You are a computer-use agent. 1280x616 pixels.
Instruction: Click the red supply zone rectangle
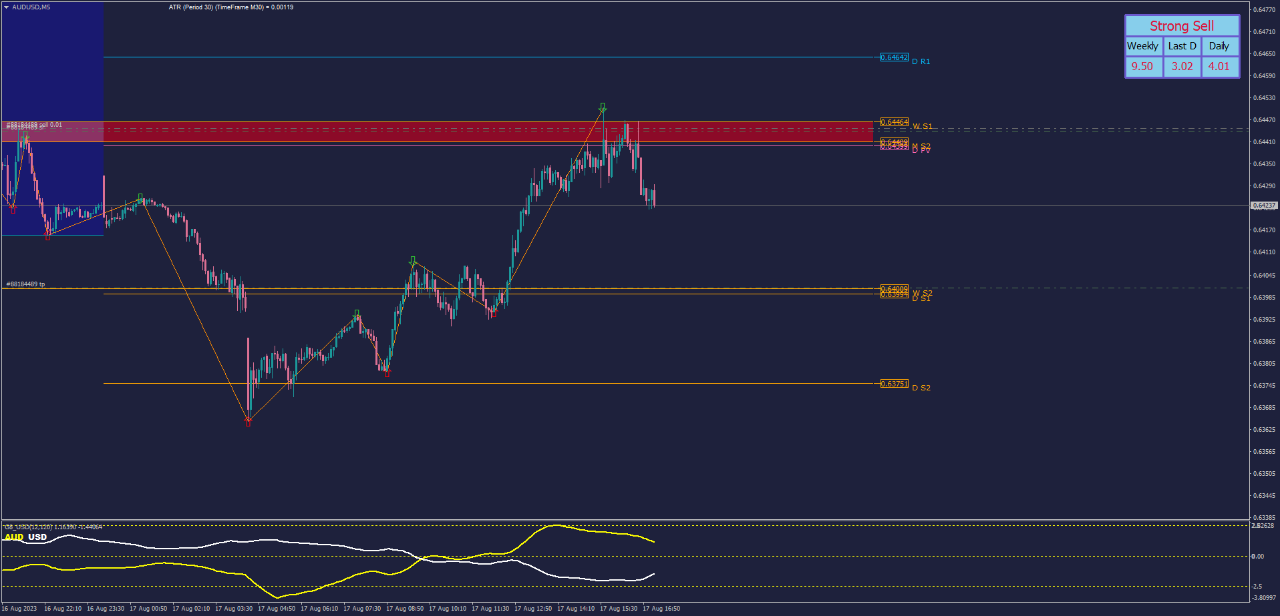coord(436,131)
